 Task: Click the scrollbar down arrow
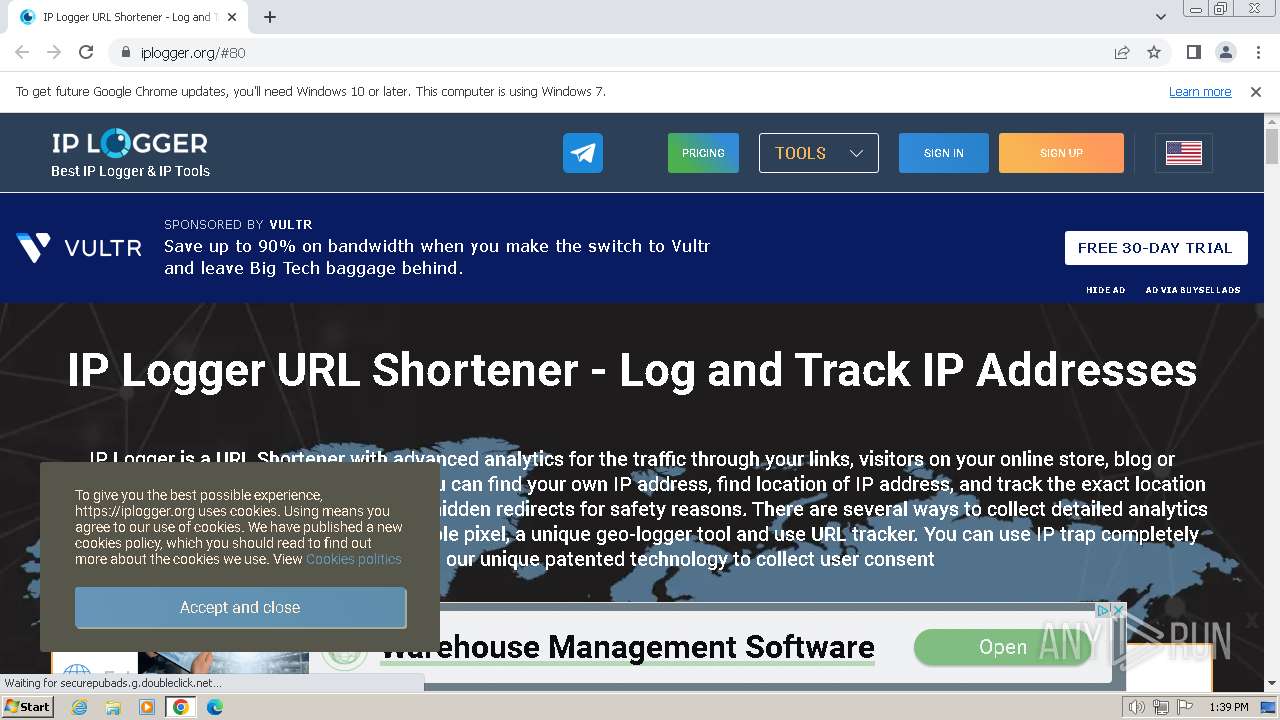(1272, 684)
